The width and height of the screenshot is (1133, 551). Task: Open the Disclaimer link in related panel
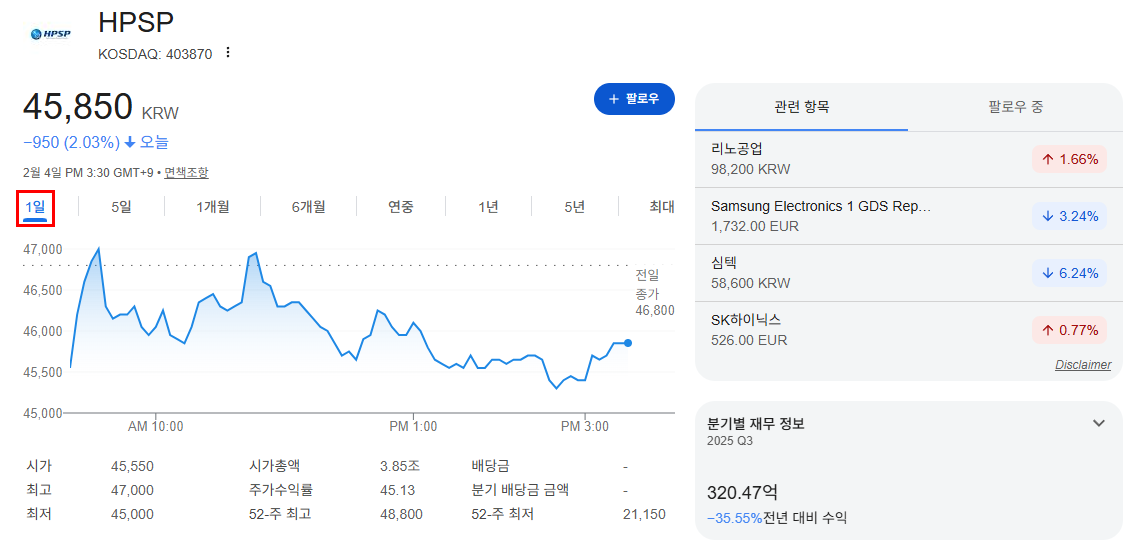pos(1082,365)
